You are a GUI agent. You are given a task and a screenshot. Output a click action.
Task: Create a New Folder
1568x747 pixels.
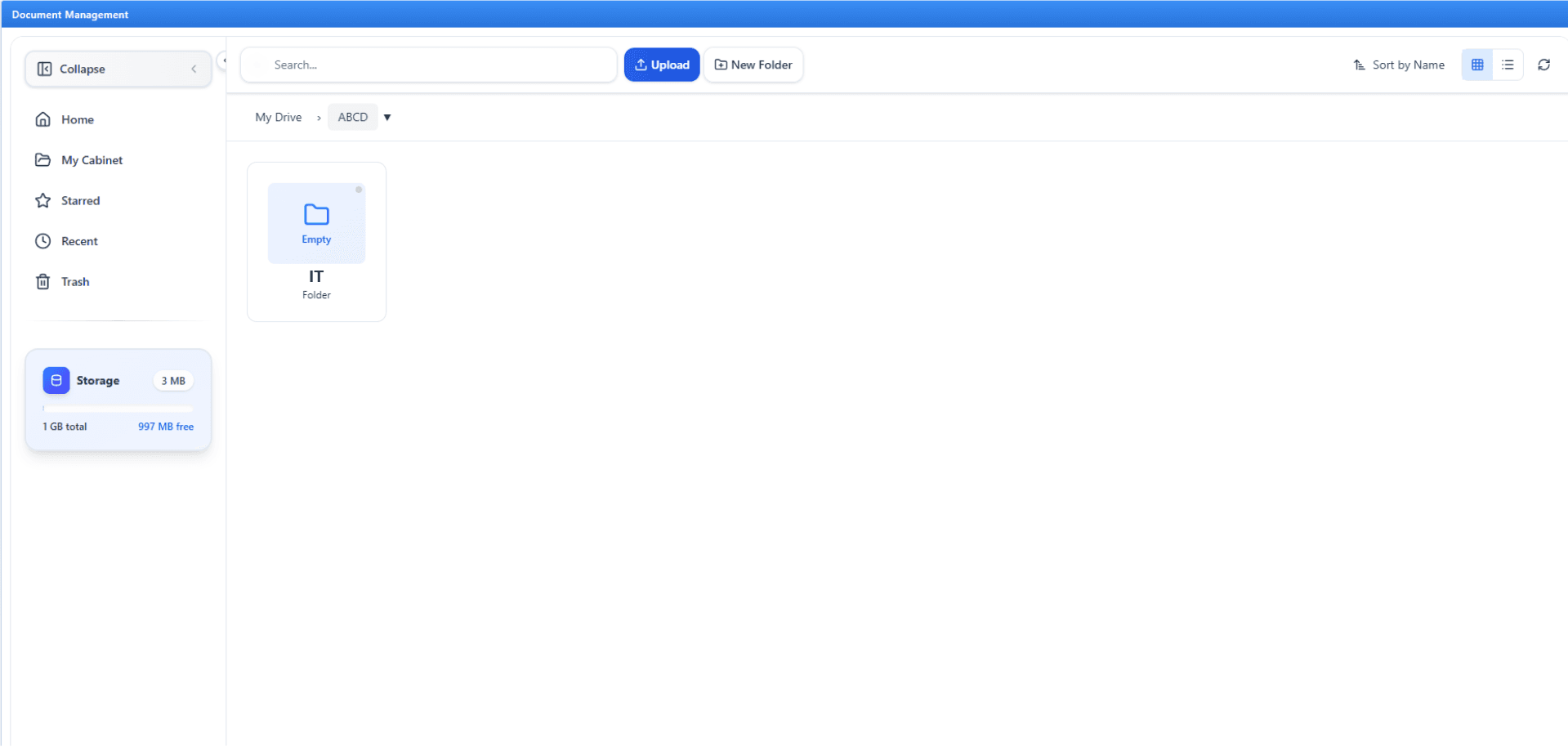(753, 65)
